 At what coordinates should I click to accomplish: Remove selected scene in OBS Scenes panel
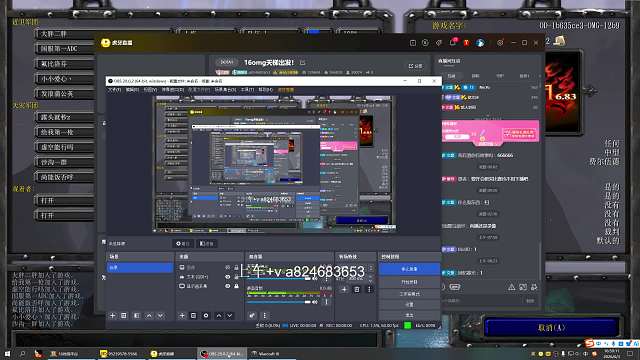click(x=124, y=316)
